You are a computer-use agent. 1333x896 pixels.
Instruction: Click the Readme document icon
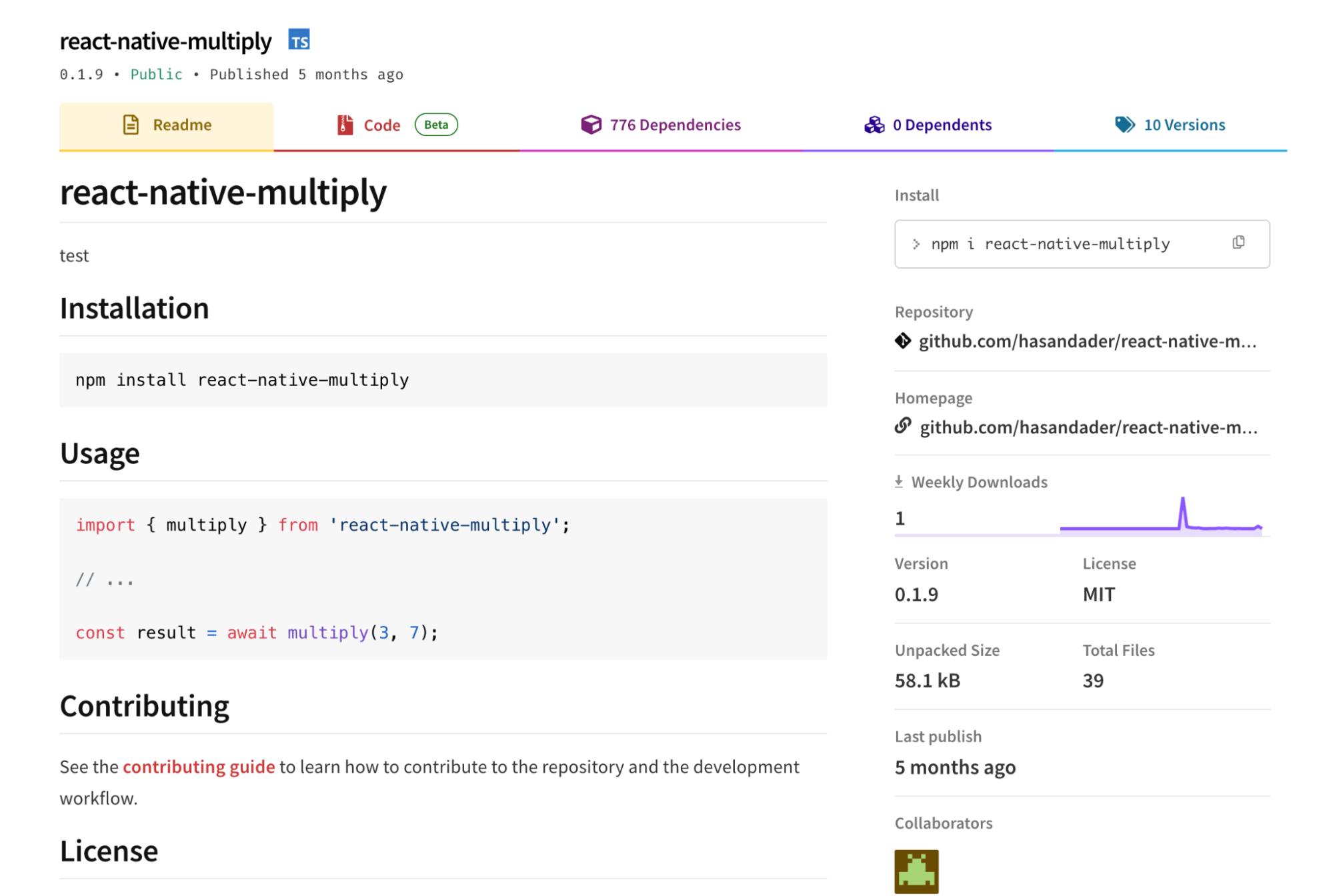131,125
